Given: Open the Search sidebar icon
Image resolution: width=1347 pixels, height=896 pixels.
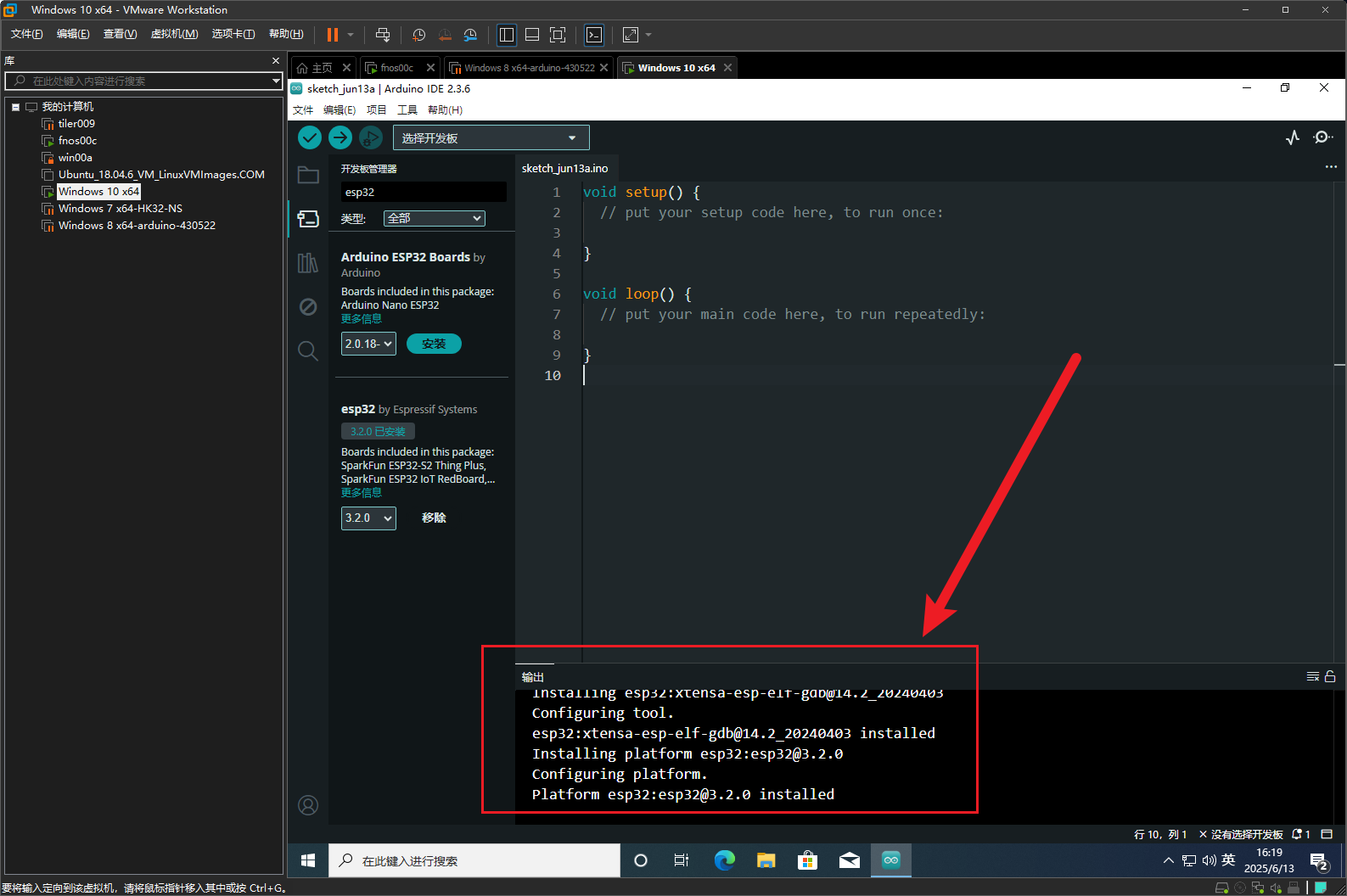Looking at the screenshot, I should click(x=308, y=350).
